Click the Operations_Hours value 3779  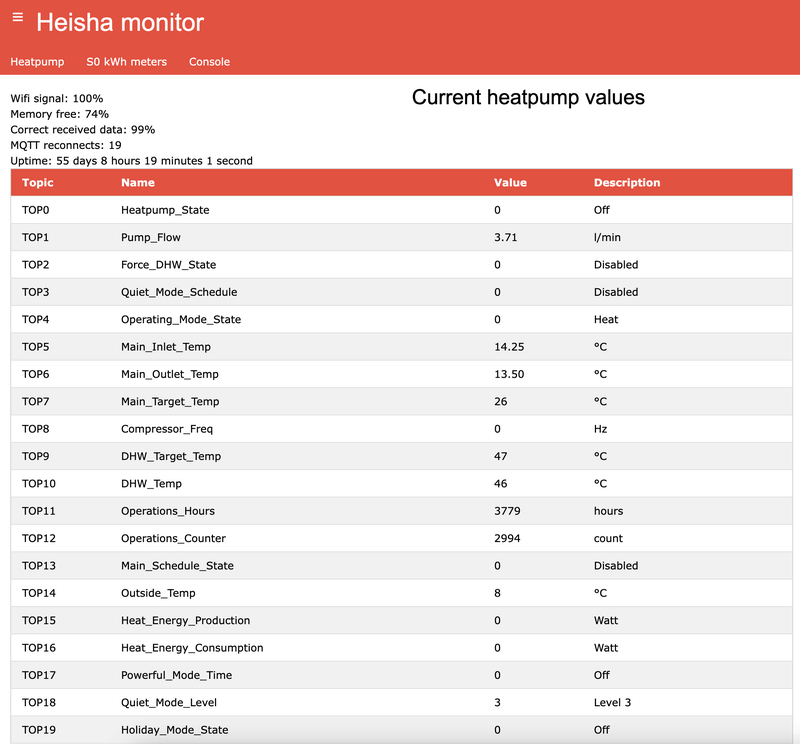[508, 511]
